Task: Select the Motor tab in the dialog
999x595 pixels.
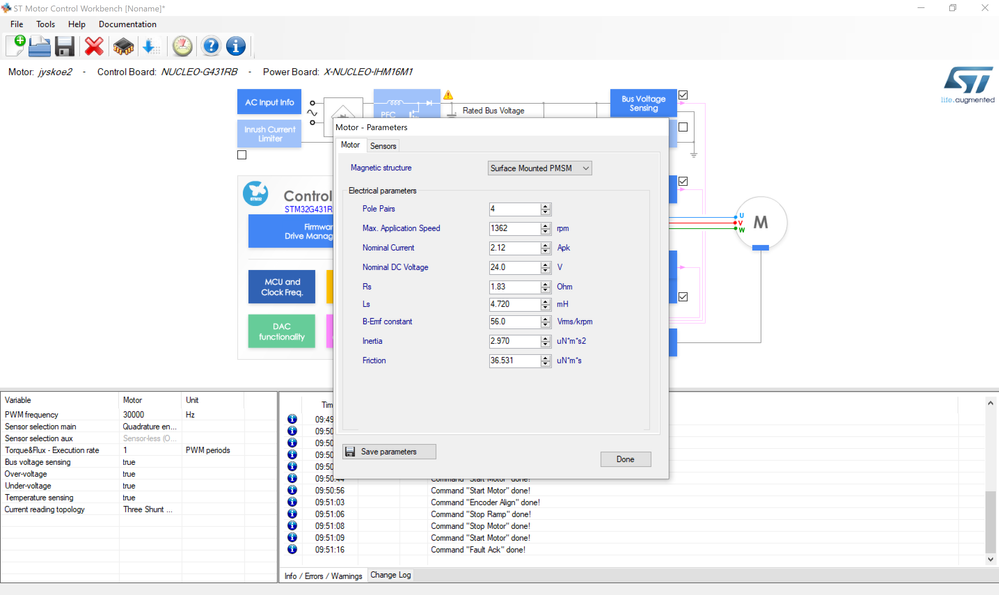Action: tap(350, 145)
